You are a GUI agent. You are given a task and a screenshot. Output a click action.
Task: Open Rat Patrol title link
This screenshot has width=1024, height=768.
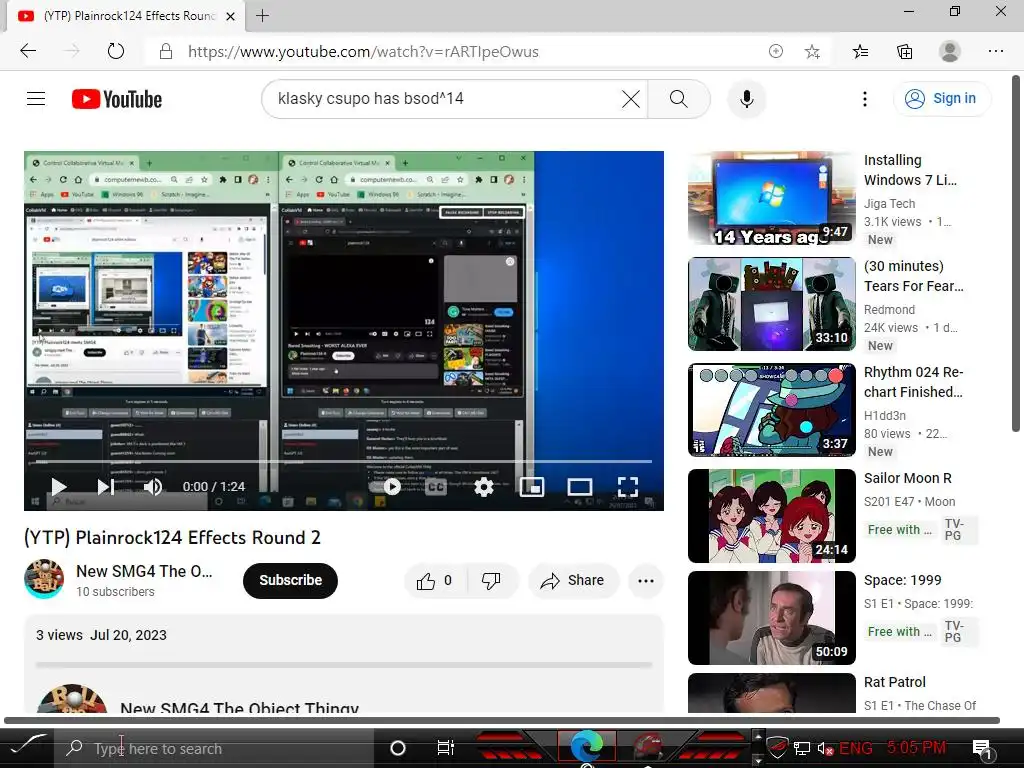click(895, 682)
